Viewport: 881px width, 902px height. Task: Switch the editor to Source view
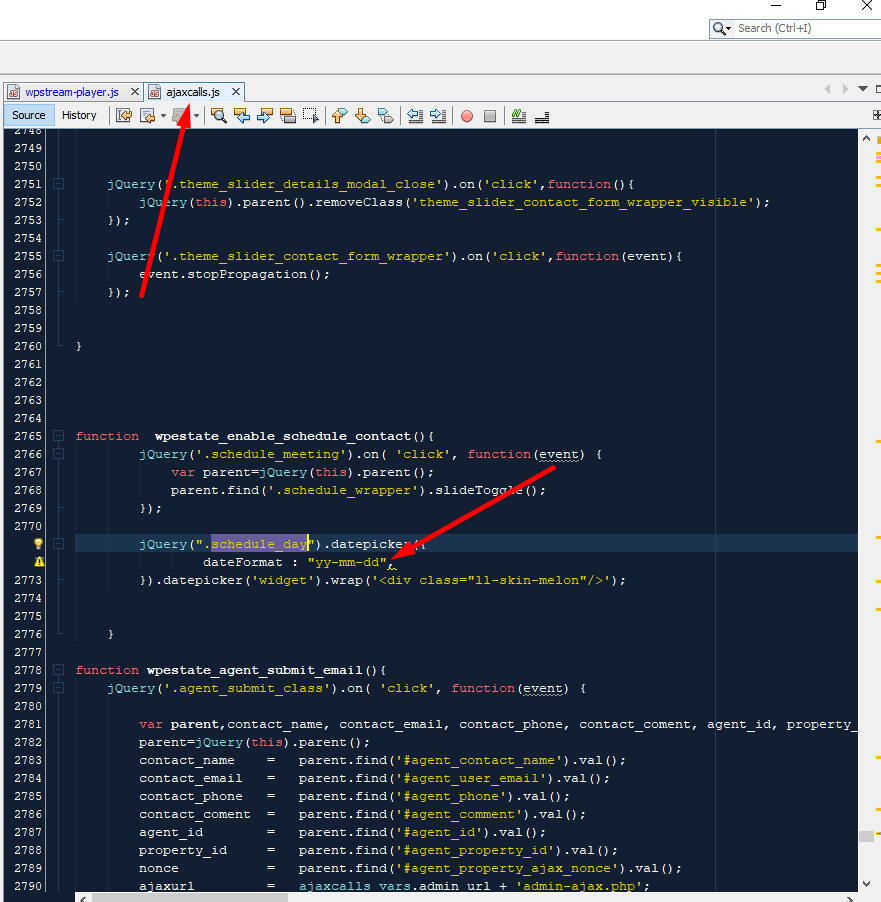point(29,115)
